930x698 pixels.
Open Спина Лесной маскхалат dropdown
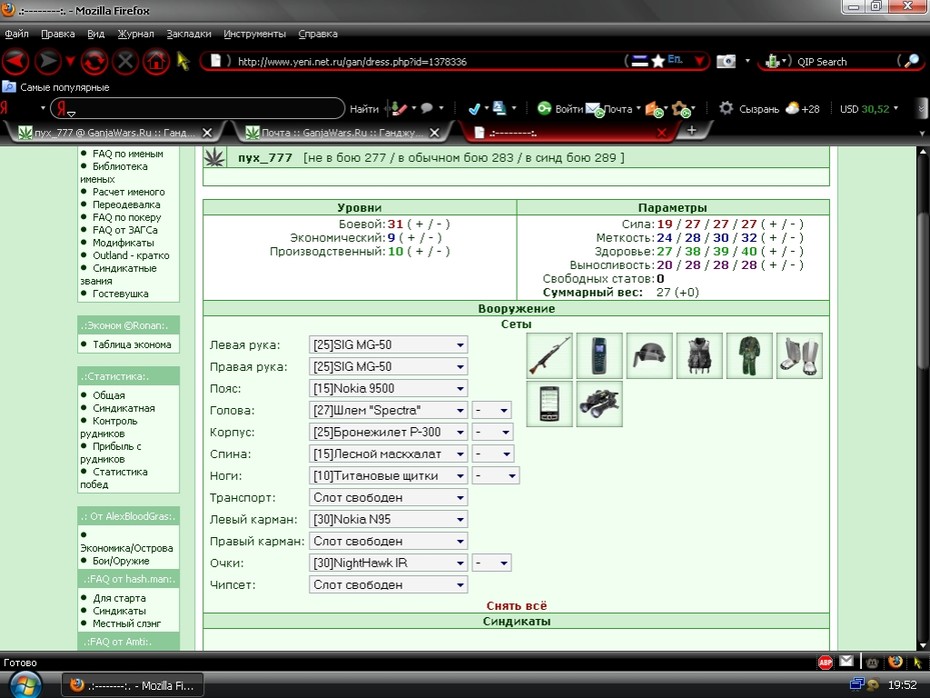coord(388,454)
